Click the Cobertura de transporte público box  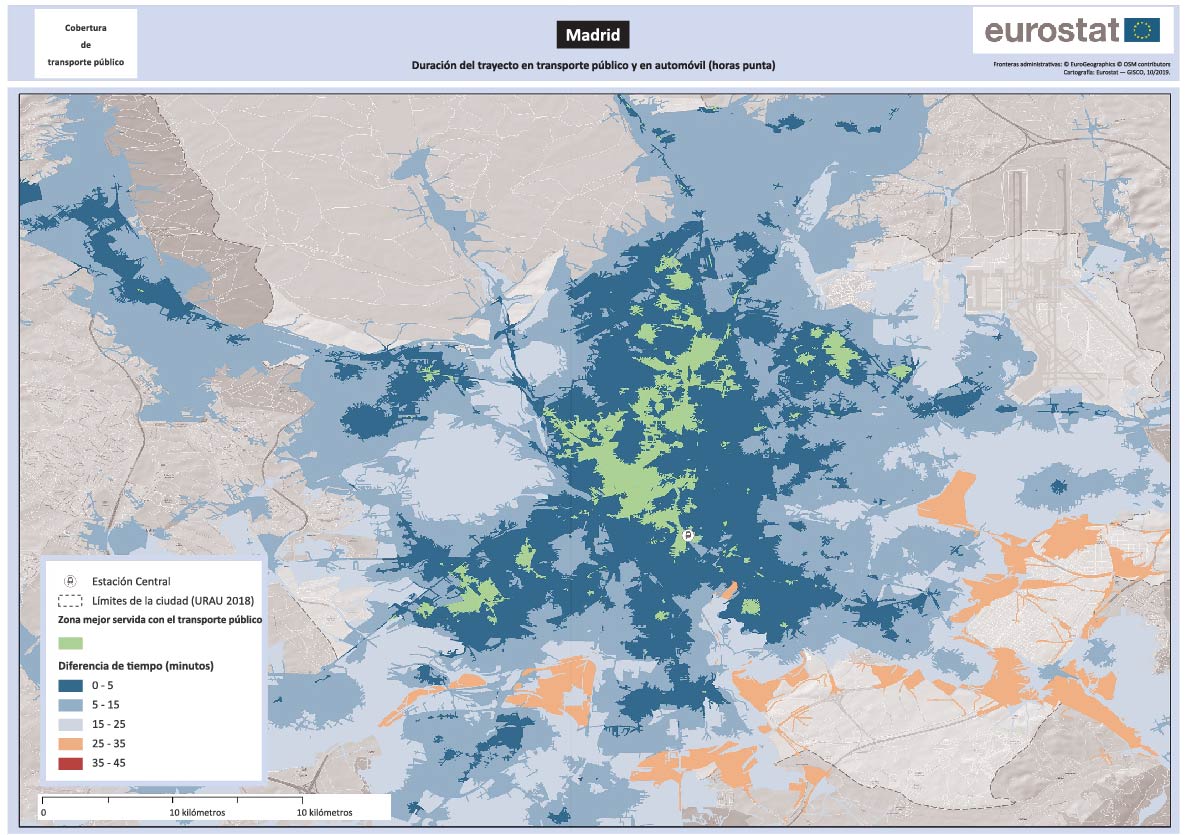pyautogui.click(x=86, y=44)
